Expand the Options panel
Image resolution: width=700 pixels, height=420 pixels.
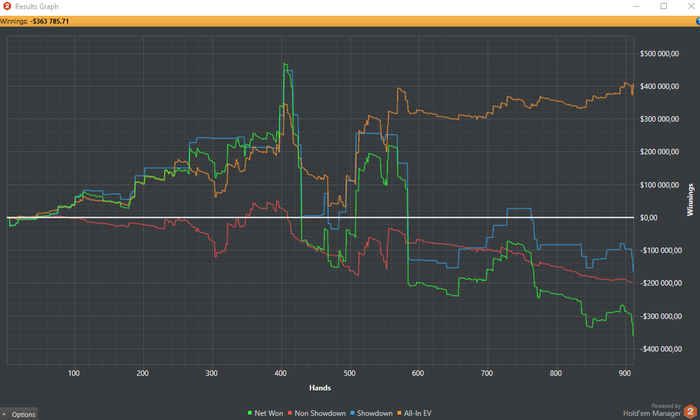tap(19, 414)
